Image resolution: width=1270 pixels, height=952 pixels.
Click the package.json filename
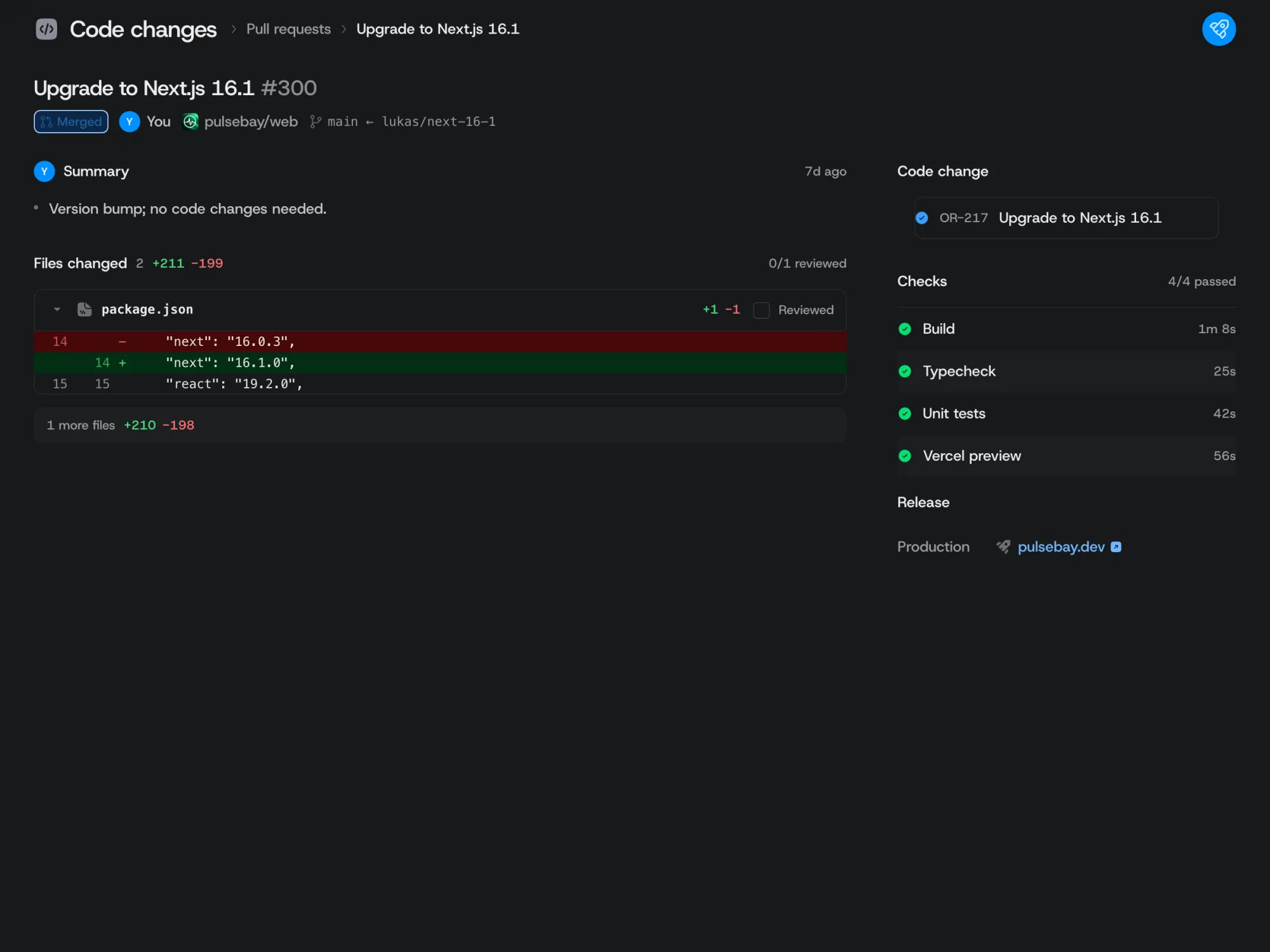tap(147, 310)
